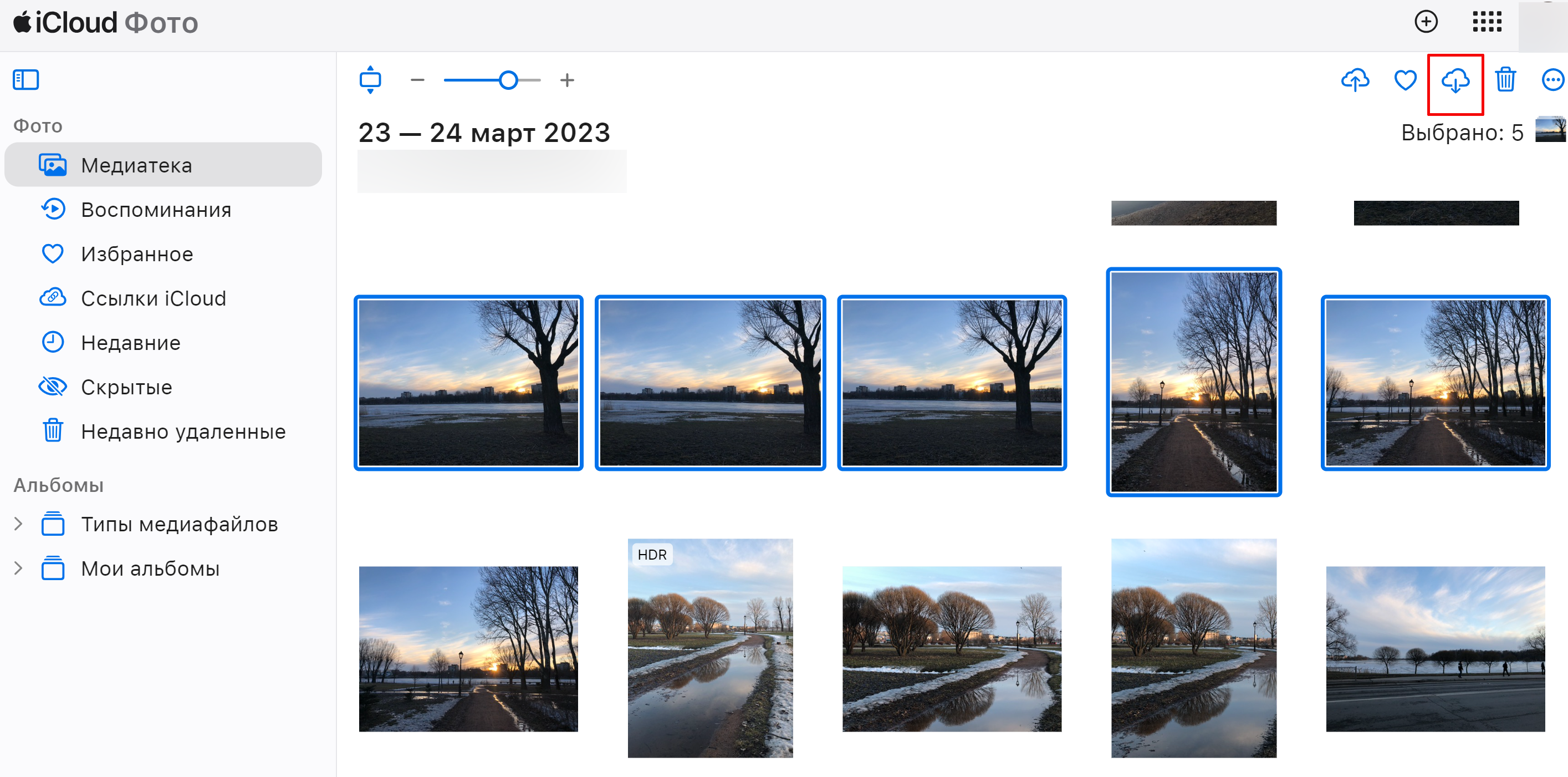Select the road and cloudy sky photo
This screenshot has width=1568, height=777.
1436,649
